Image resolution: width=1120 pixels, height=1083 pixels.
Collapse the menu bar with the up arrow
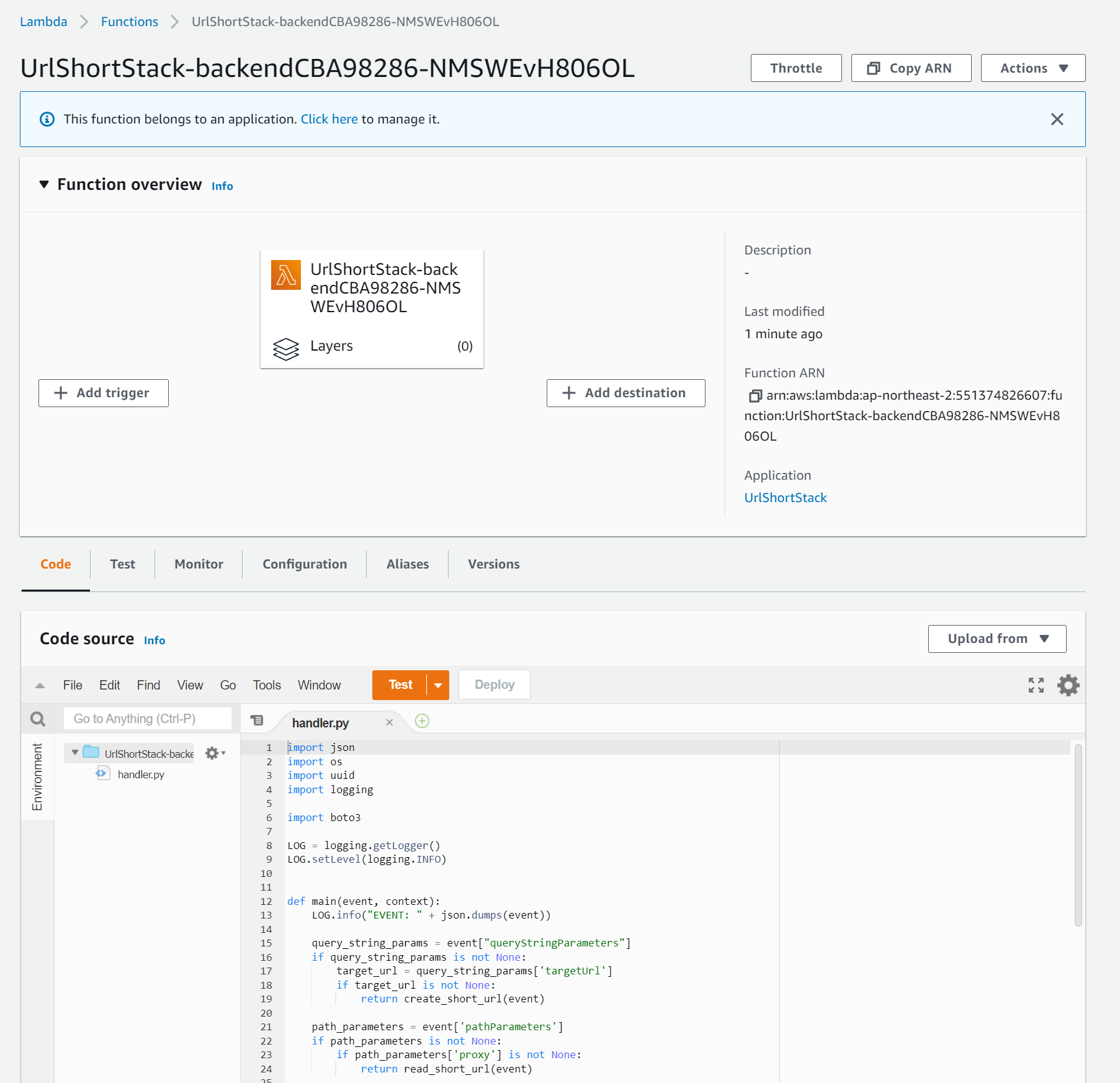40,686
